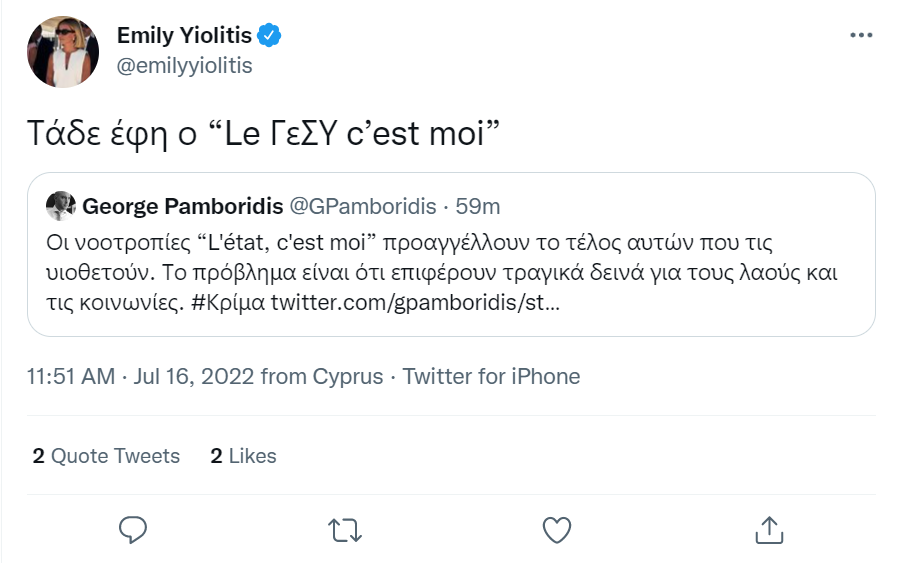Click the @GPamboridis handle

(362, 207)
